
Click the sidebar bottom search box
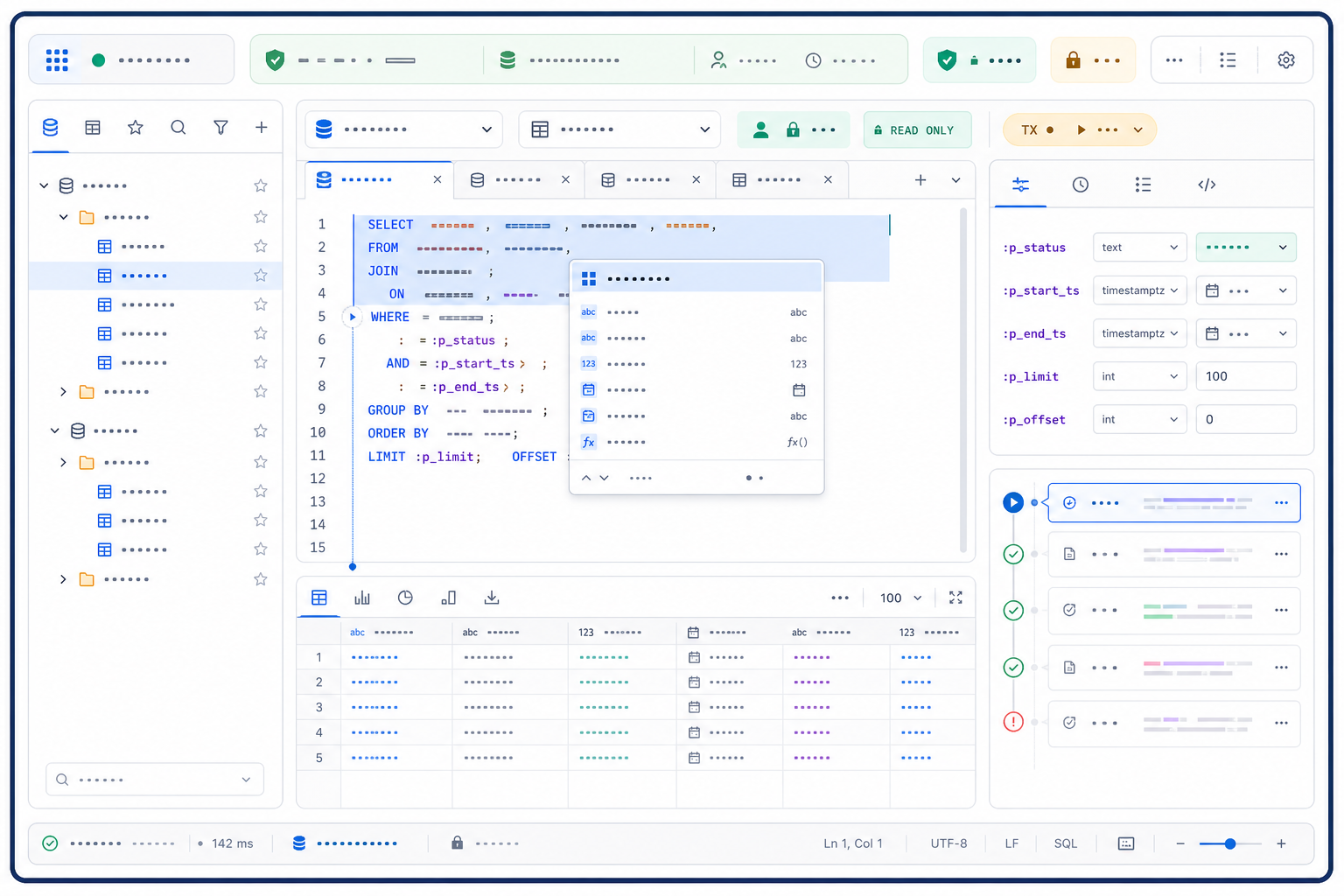155,780
